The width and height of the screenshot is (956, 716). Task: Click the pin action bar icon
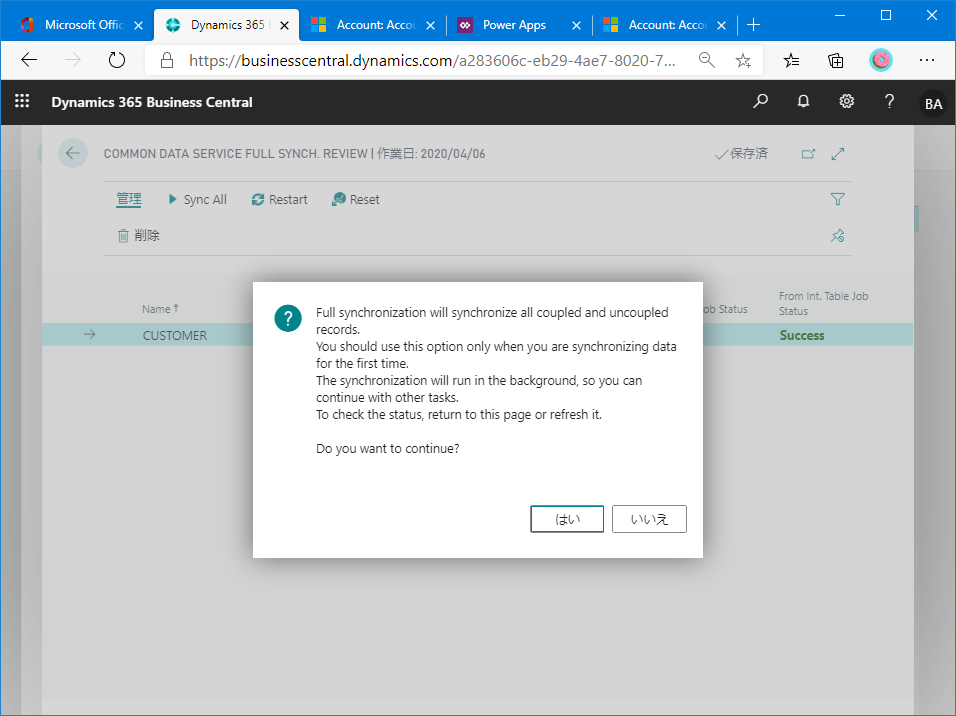coord(838,235)
